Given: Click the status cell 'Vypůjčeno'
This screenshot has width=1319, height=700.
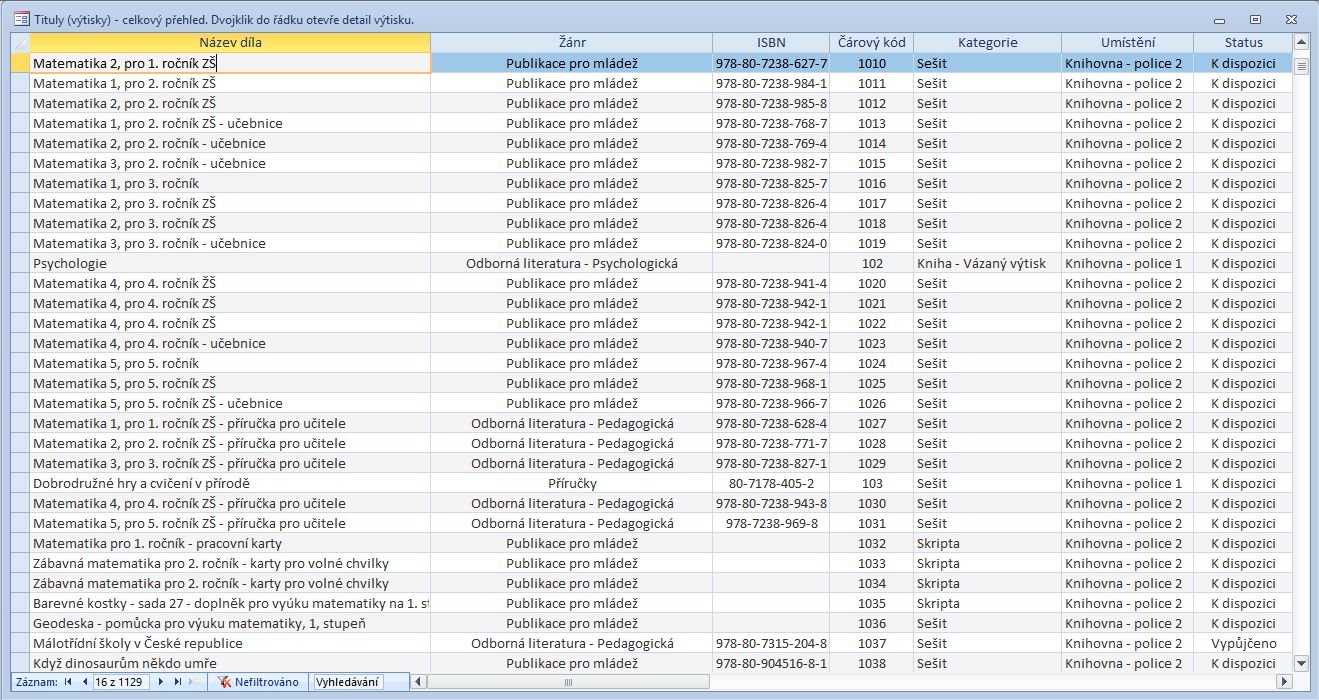Looking at the screenshot, I should click(x=1243, y=643).
